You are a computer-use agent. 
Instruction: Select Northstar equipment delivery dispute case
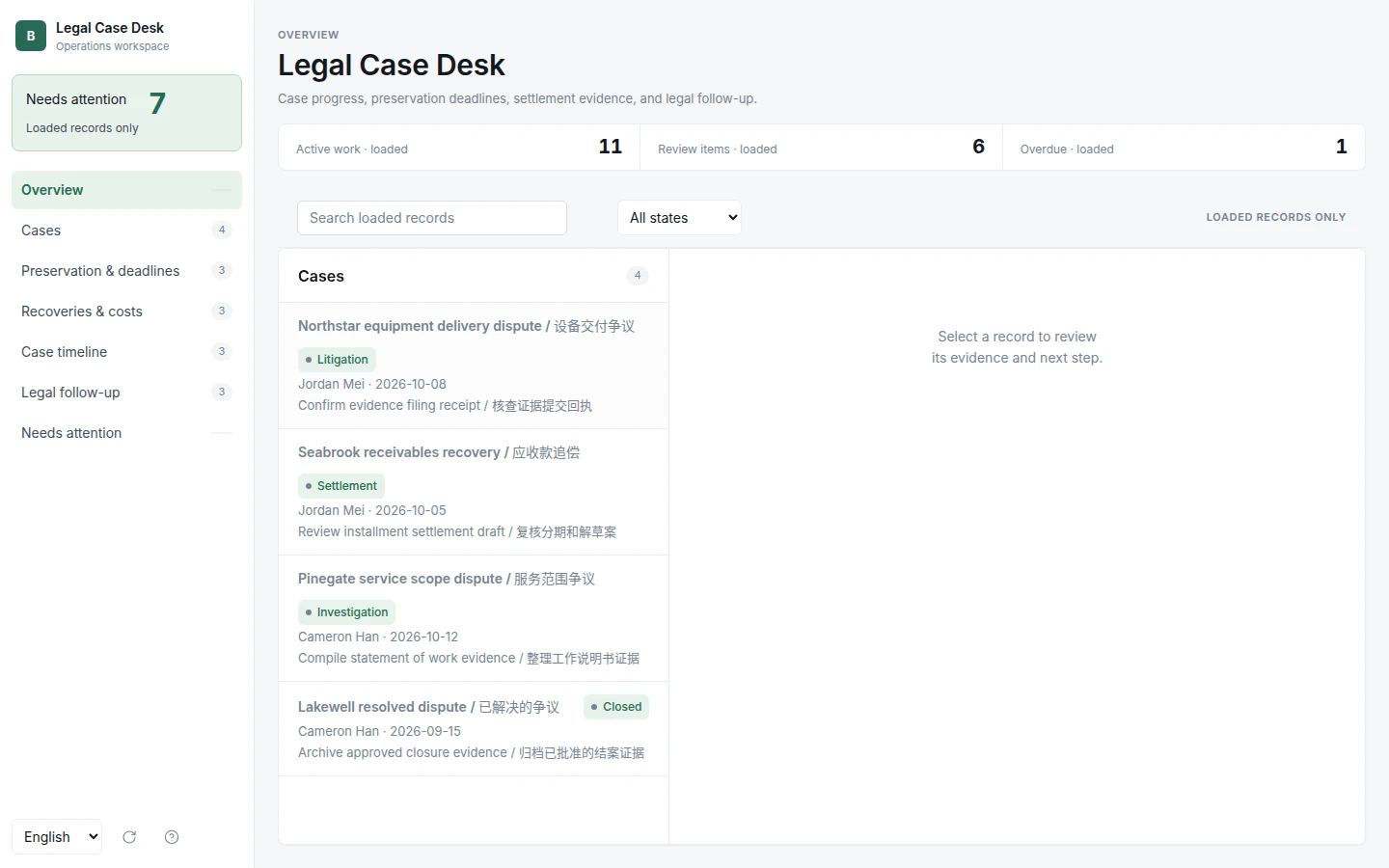pyautogui.click(x=474, y=366)
